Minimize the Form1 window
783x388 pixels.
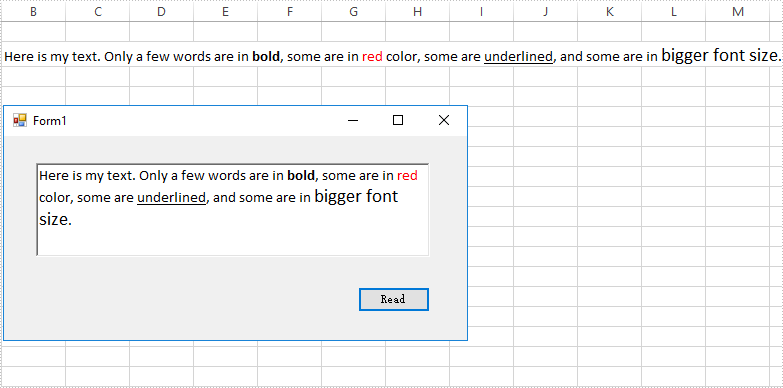click(353, 120)
